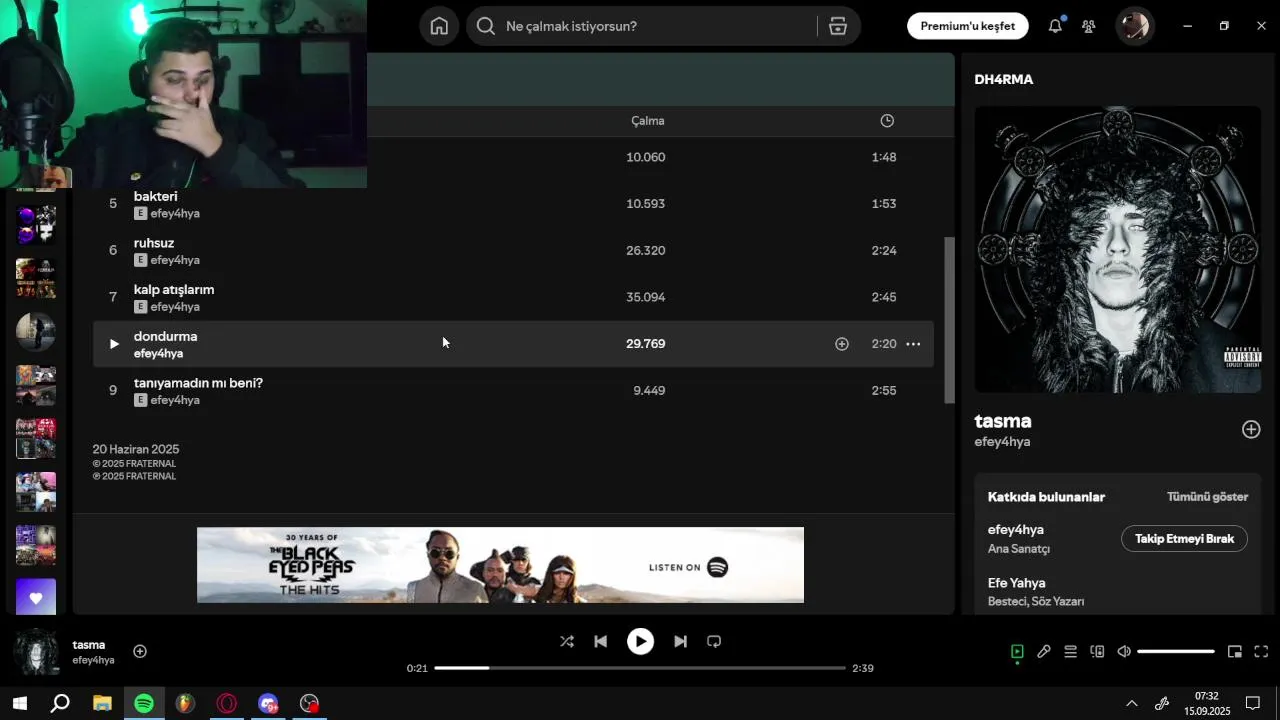Toggle shuffle playback
Image resolution: width=1280 pixels, height=720 pixels.
[567, 642]
